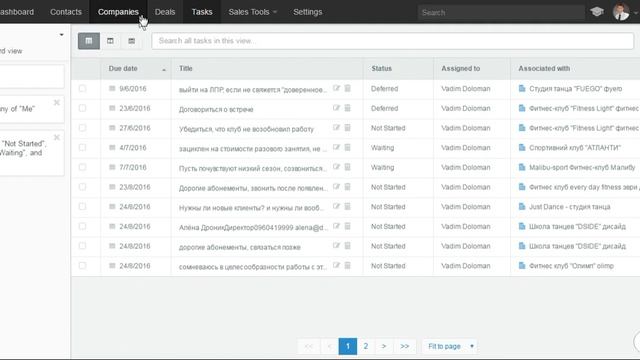Sort by the Assigned to column header
Screen dimensions: 640x360
(460, 69)
